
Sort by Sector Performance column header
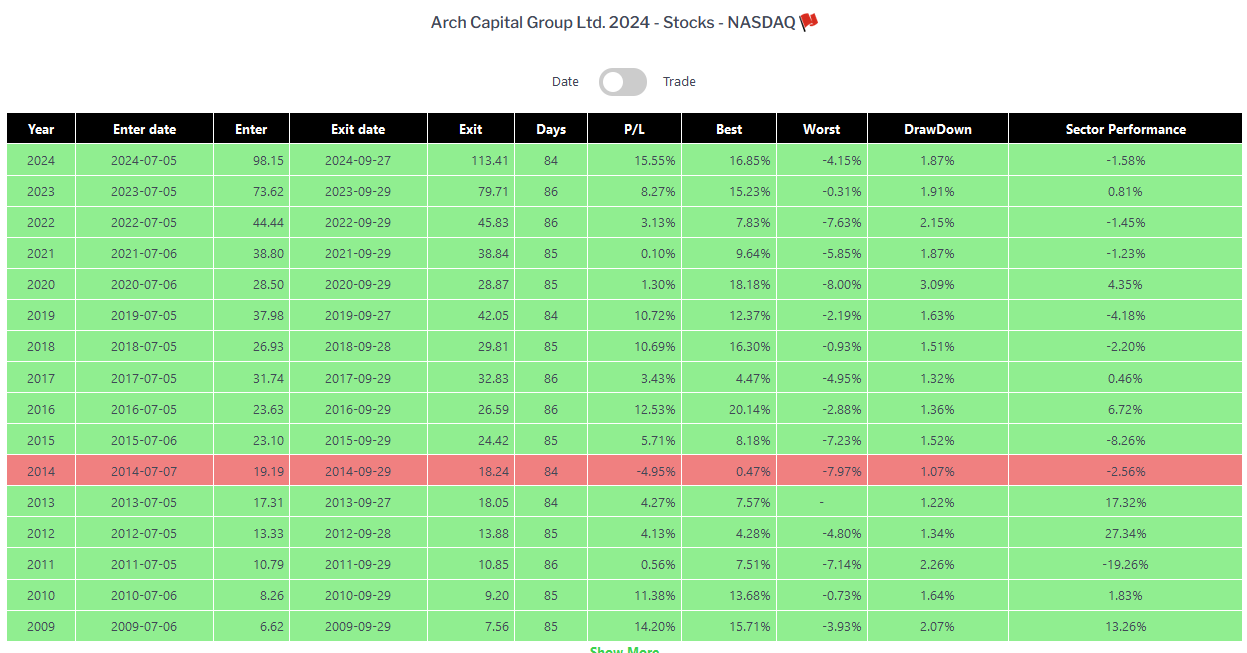[x=1125, y=129]
